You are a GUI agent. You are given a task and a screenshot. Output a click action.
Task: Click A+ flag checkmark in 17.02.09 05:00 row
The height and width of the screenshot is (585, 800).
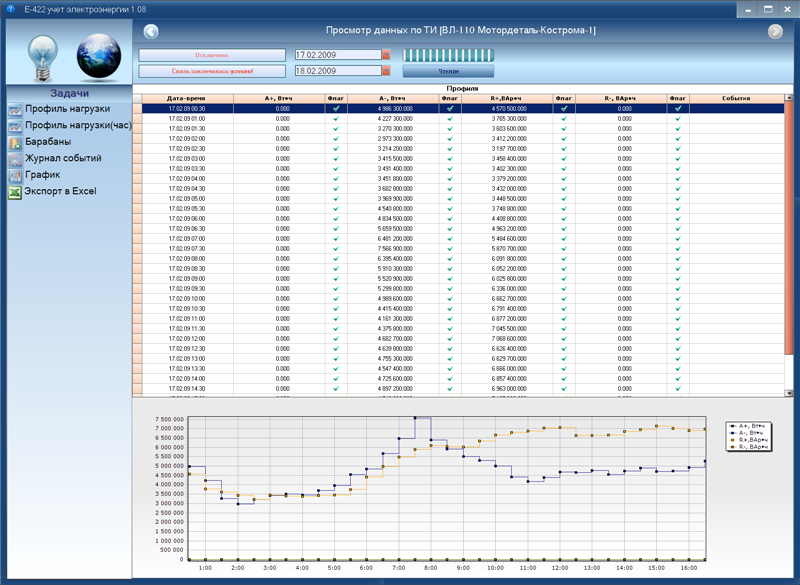tap(336, 199)
